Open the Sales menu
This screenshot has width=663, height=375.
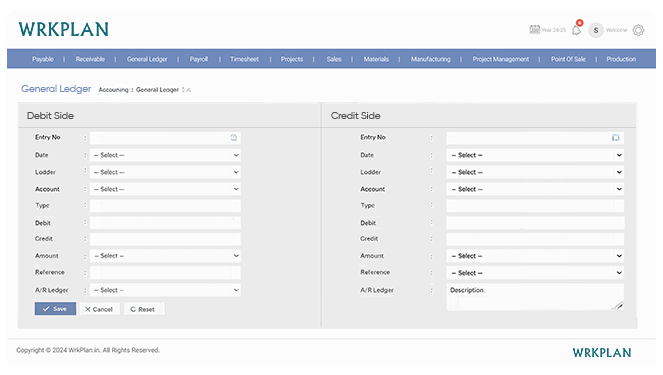pos(334,59)
